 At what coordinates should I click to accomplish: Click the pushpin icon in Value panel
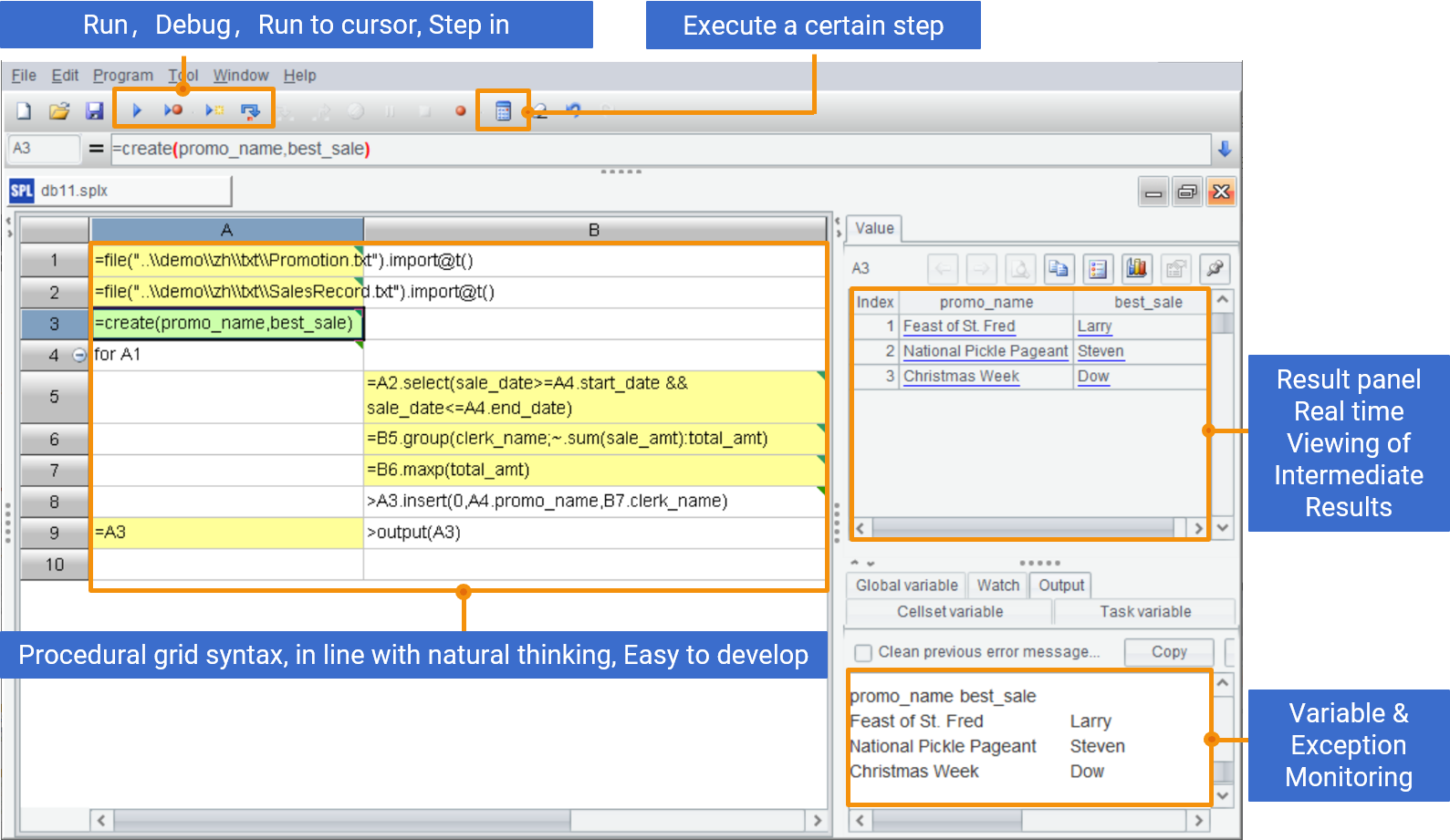pos(1215,269)
